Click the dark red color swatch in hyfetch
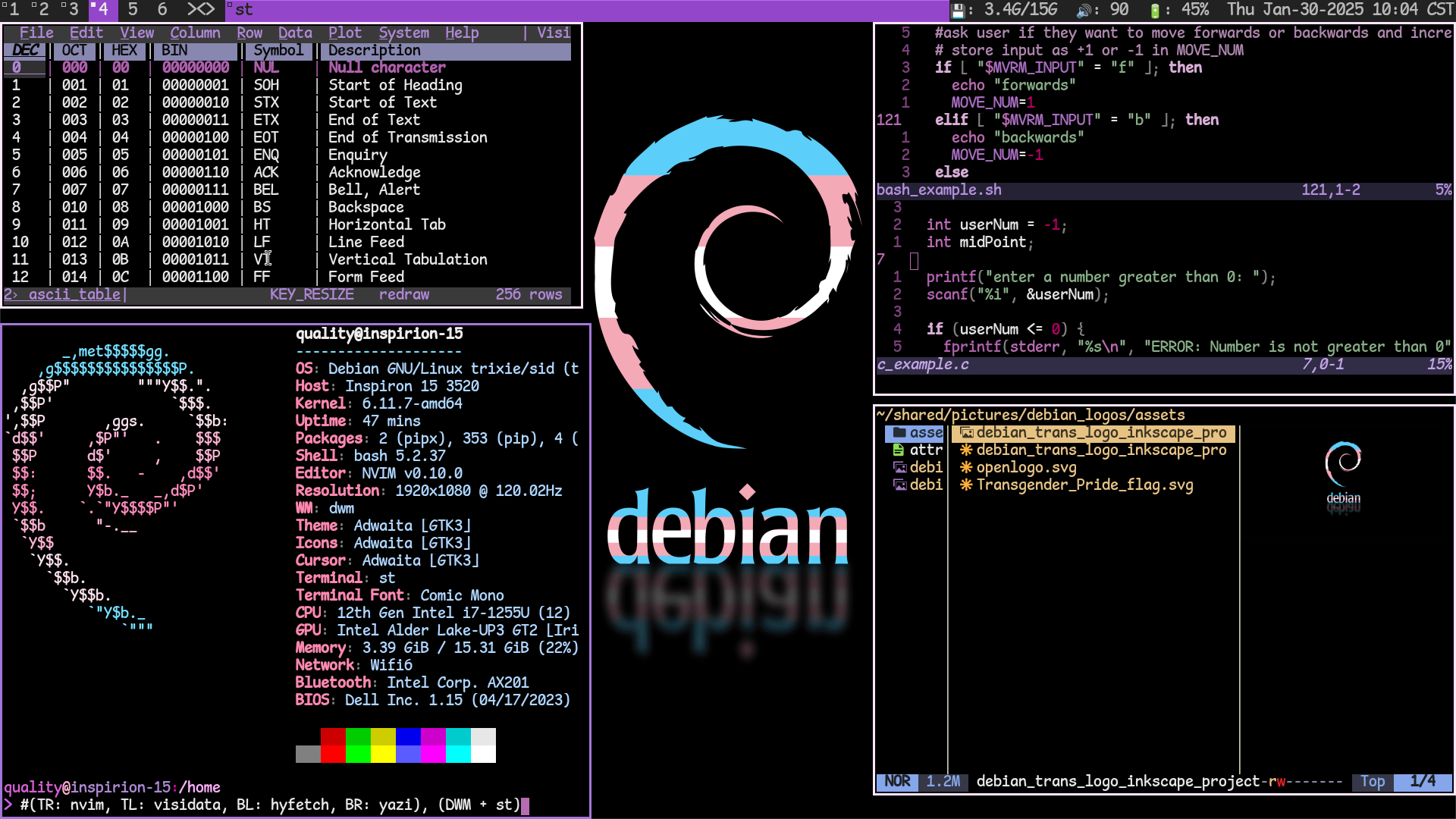 click(333, 736)
